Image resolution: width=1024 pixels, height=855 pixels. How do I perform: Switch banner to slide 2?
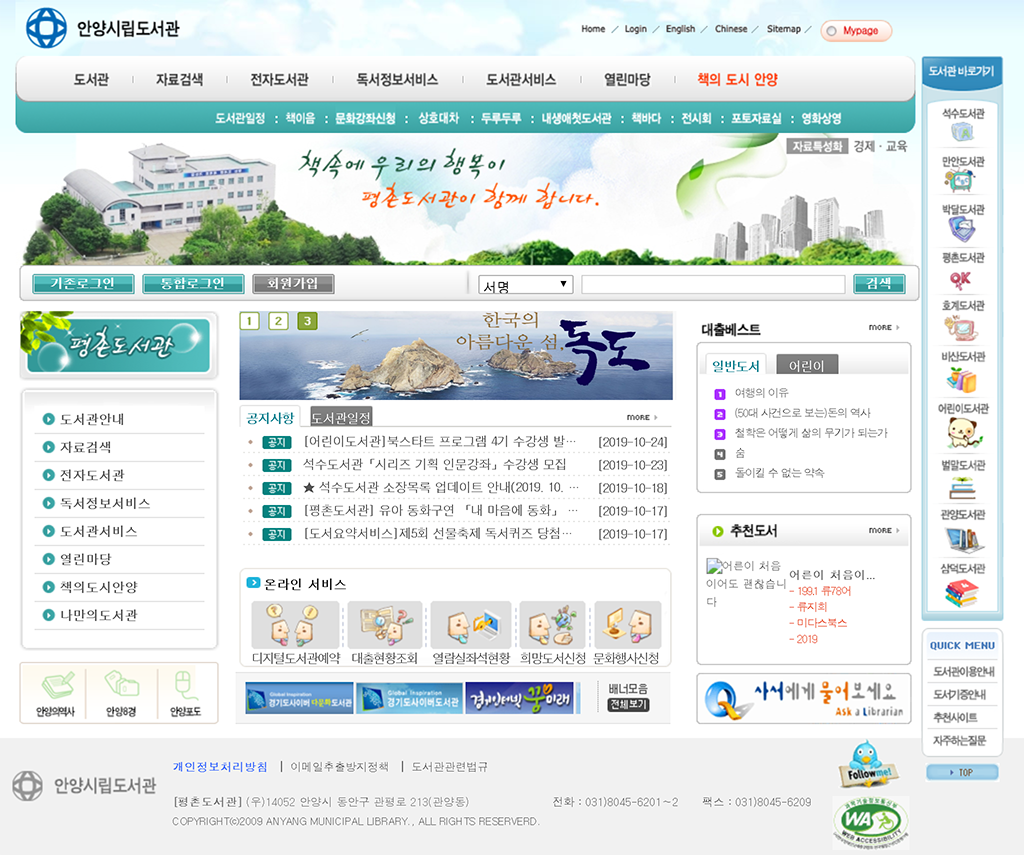[278, 321]
